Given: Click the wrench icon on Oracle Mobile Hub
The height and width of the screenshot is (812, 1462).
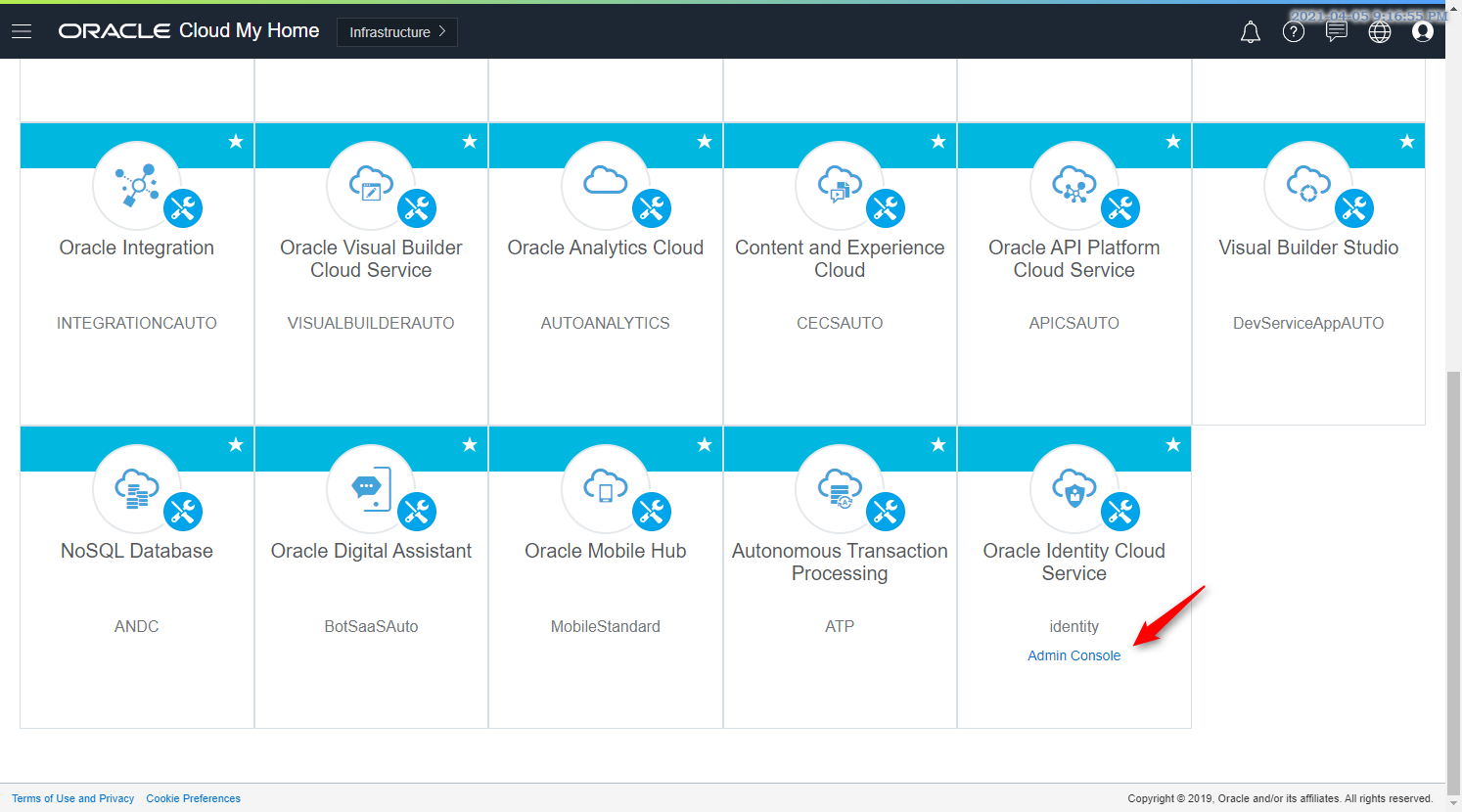Looking at the screenshot, I should 652,511.
